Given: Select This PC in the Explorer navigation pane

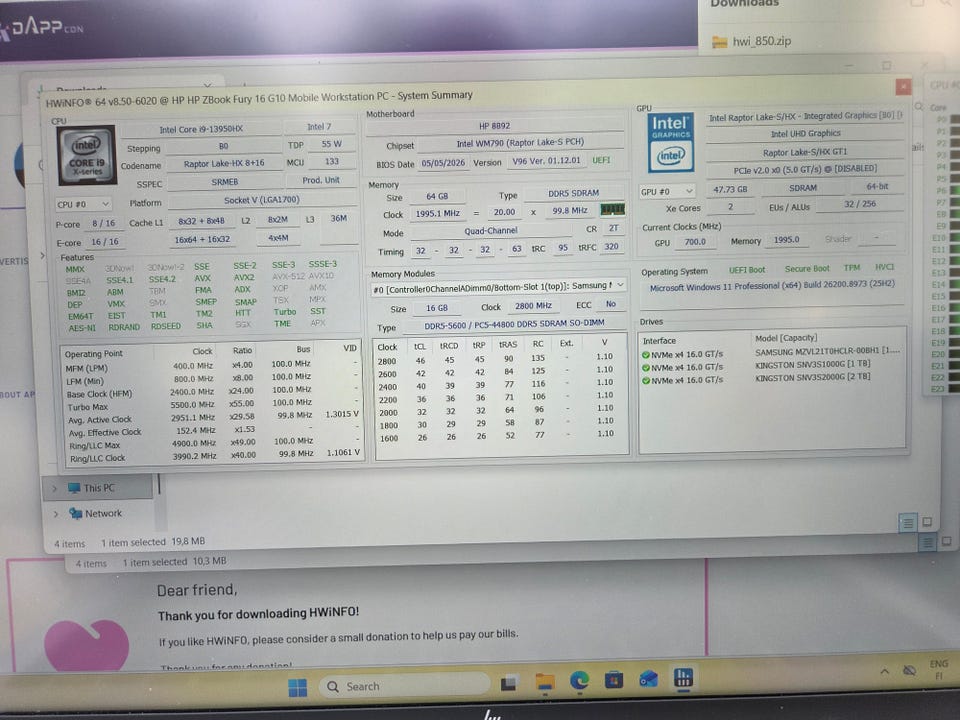Looking at the screenshot, I should [99, 488].
